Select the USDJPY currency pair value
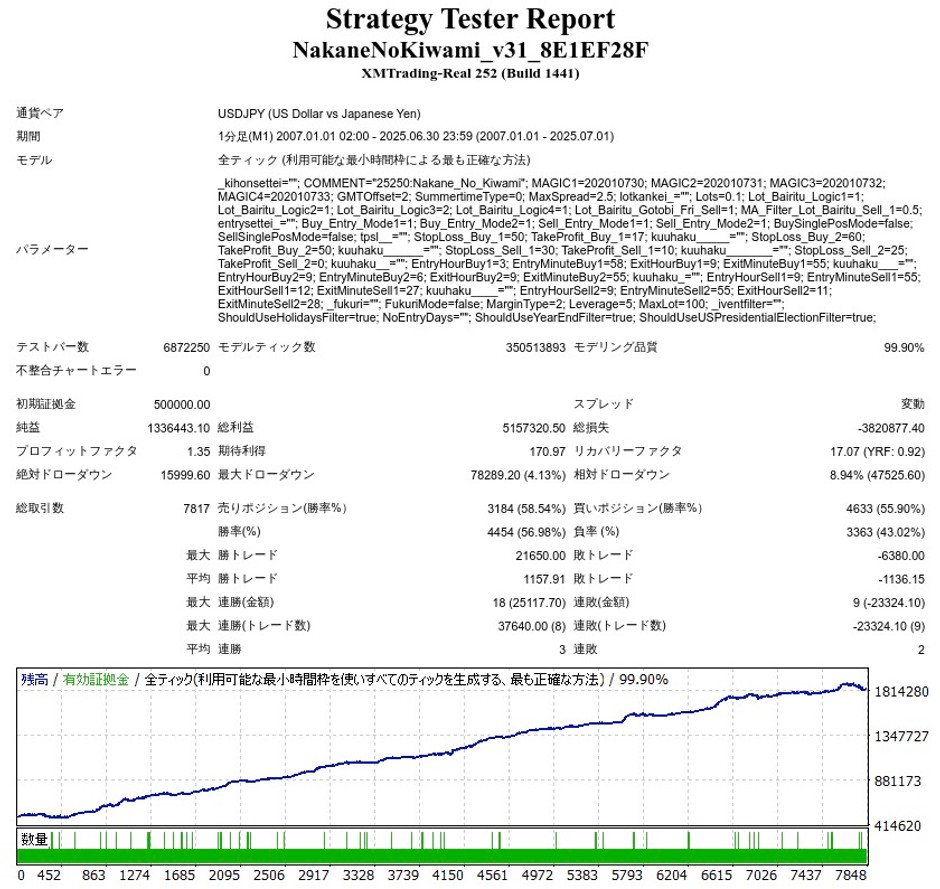Screen dimensions: 940x889 click(x=319, y=114)
